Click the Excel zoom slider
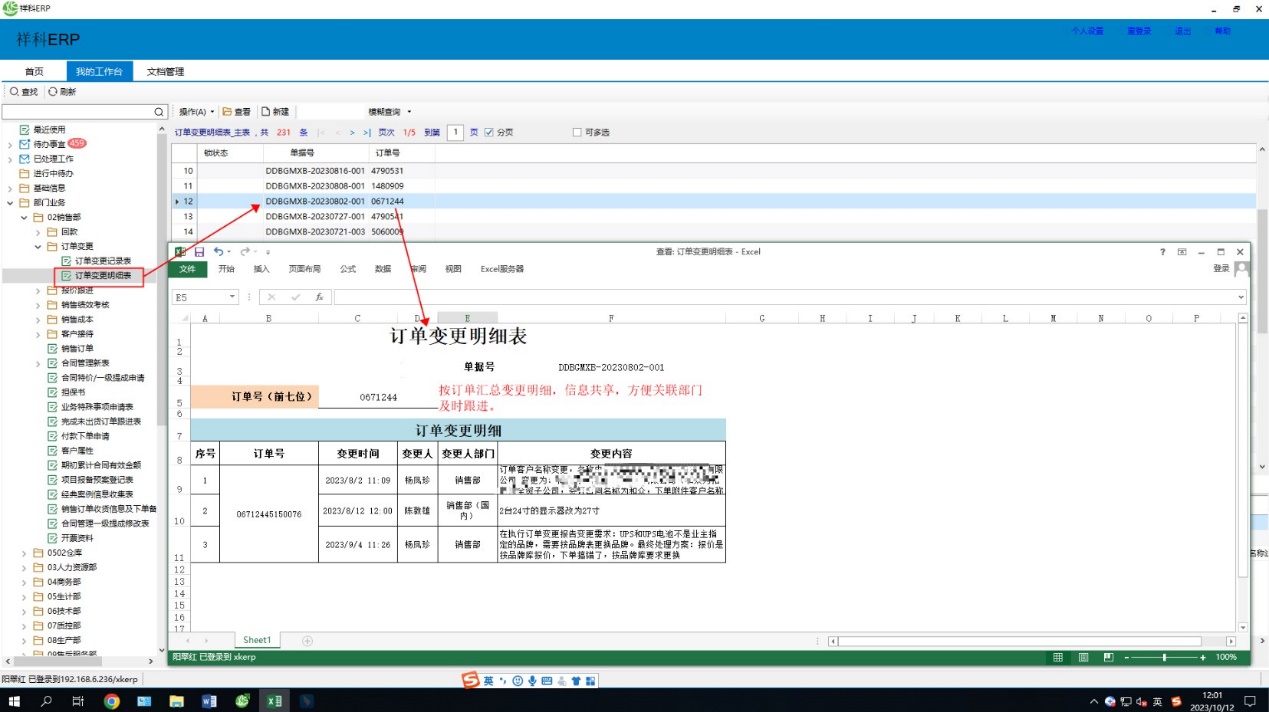Viewport: 1269px width, 712px height. pos(1163,657)
